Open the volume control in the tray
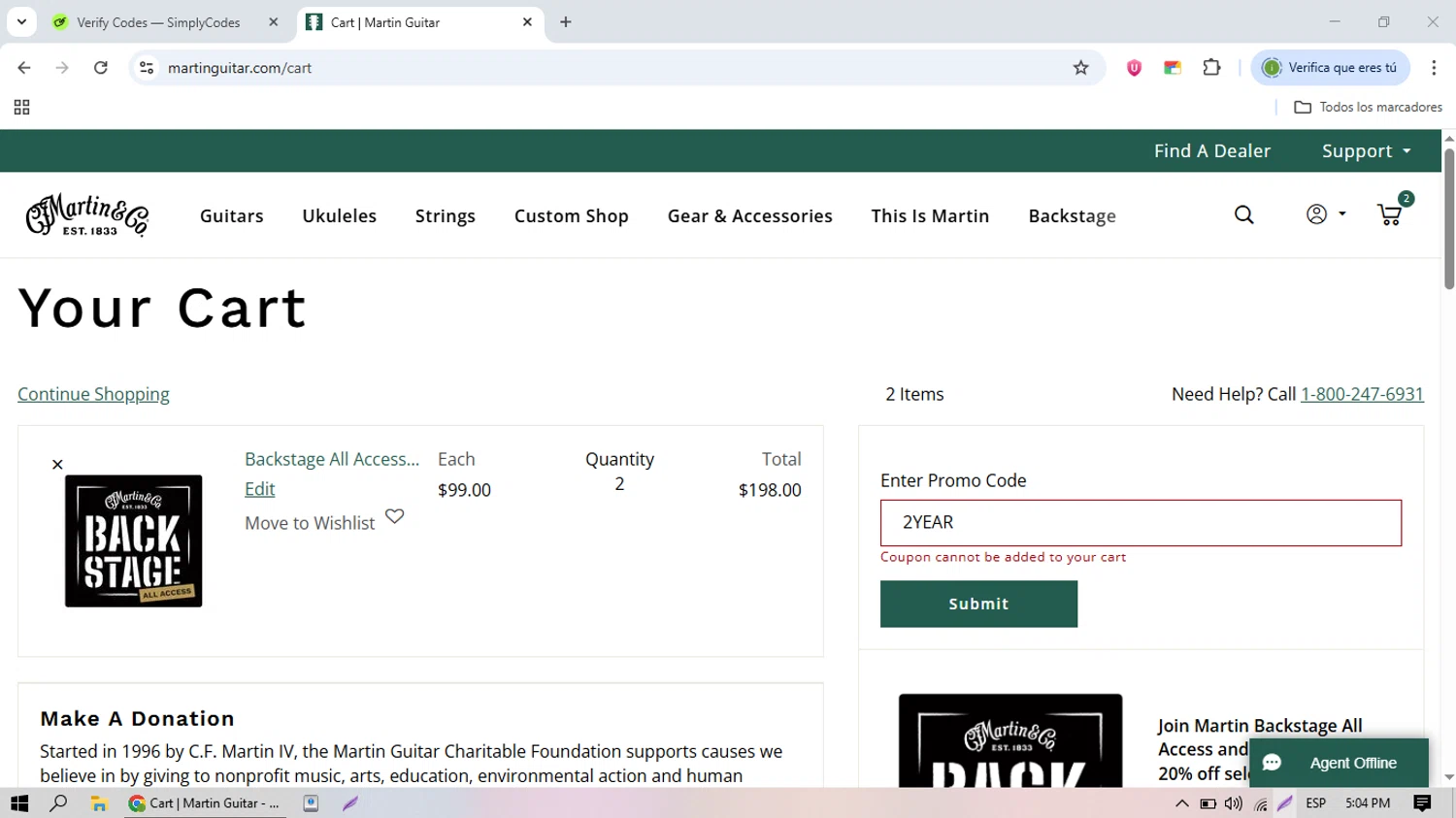The image size is (1456, 818). click(x=1233, y=803)
